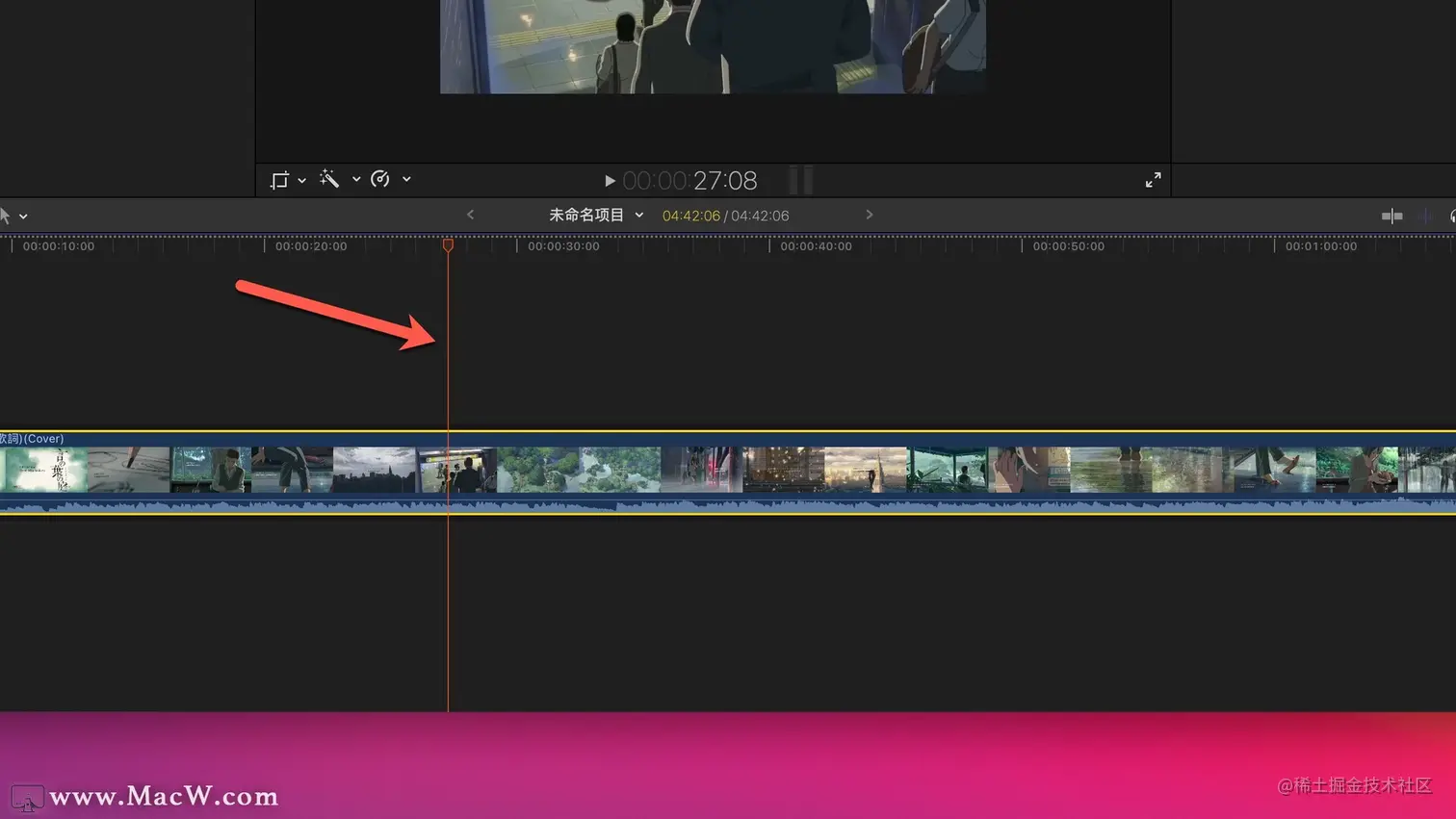Click the viewer video preview image

tap(713, 46)
